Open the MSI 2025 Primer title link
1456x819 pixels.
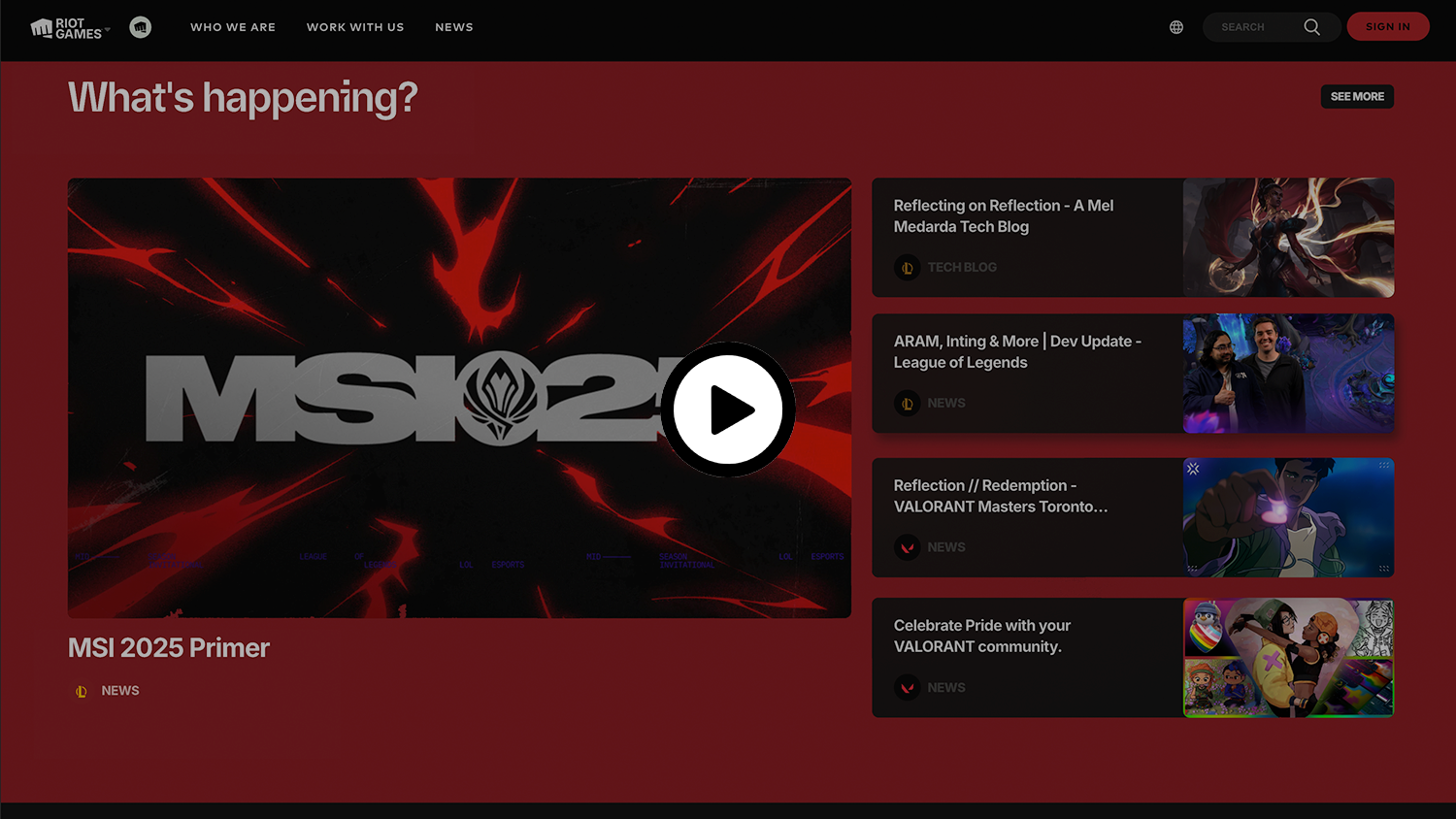pos(169,647)
